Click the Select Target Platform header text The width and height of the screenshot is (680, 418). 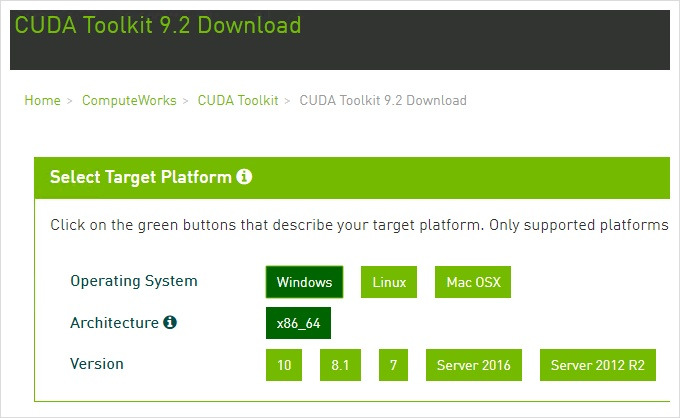pyautogui.click(x=141, y=177)
